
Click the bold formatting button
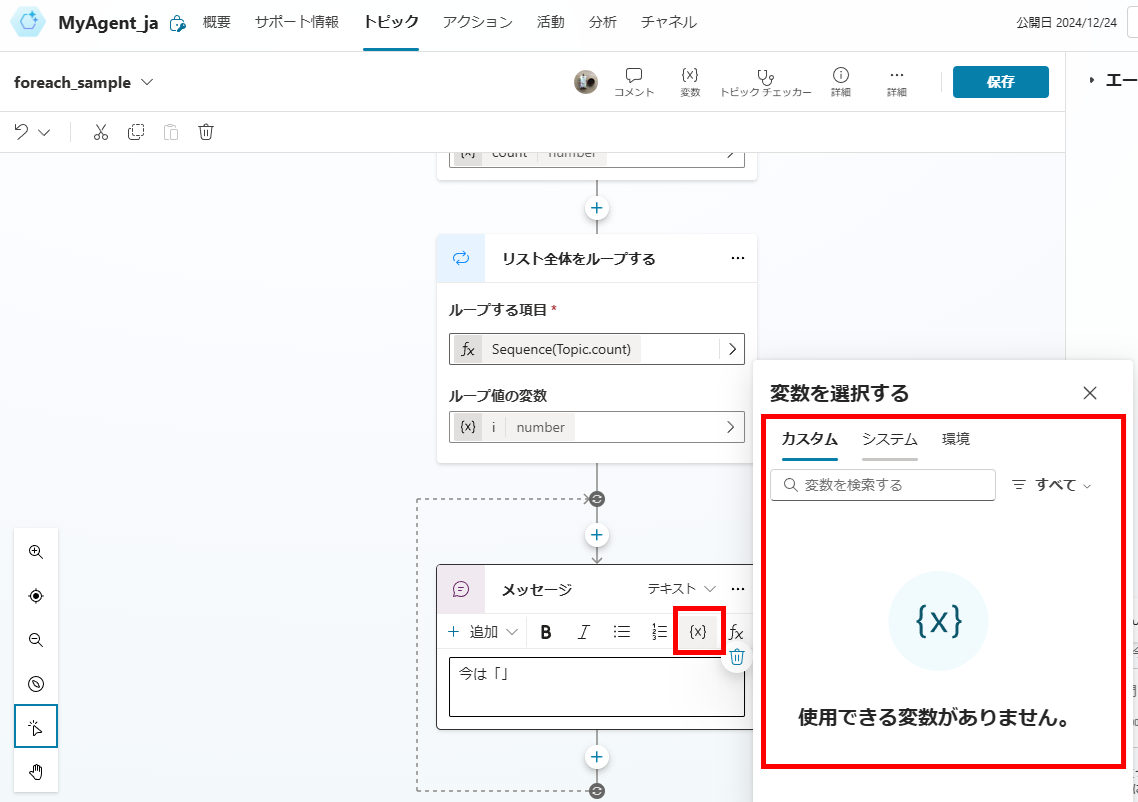546,631
